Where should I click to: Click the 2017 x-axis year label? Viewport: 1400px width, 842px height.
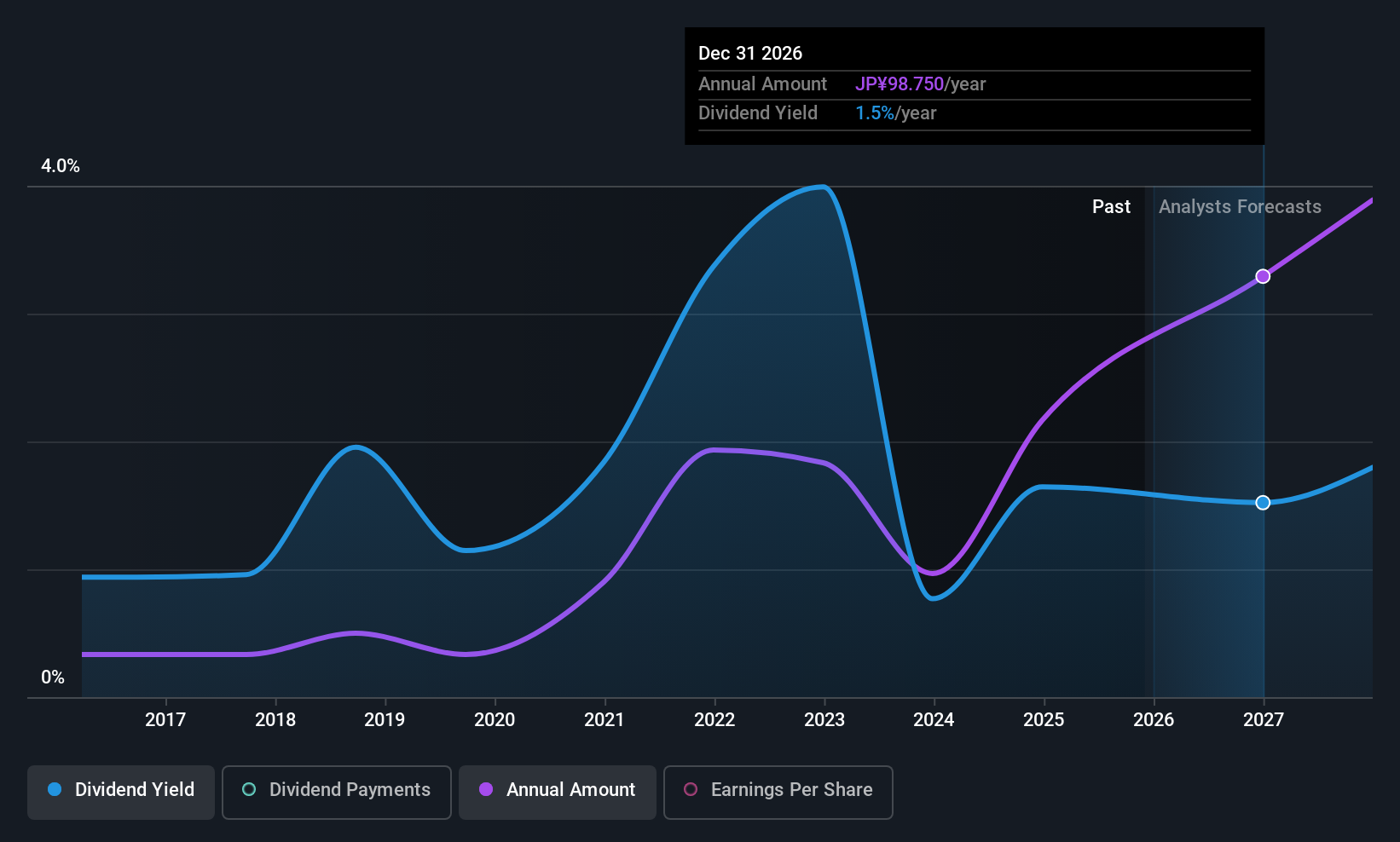165,720
